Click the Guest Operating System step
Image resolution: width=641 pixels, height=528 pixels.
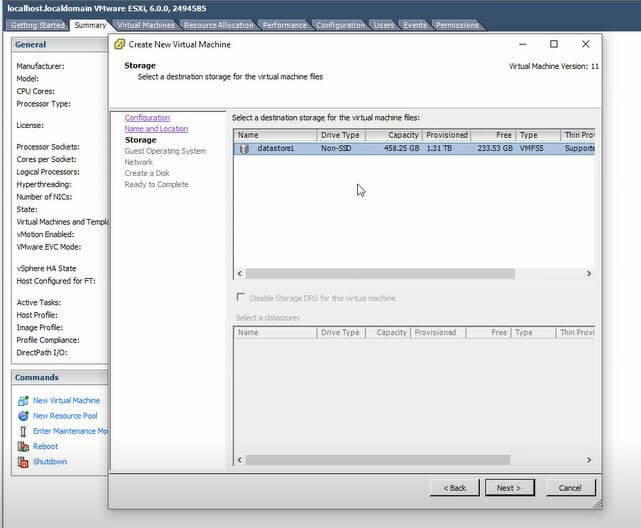[x=165, y=151]
